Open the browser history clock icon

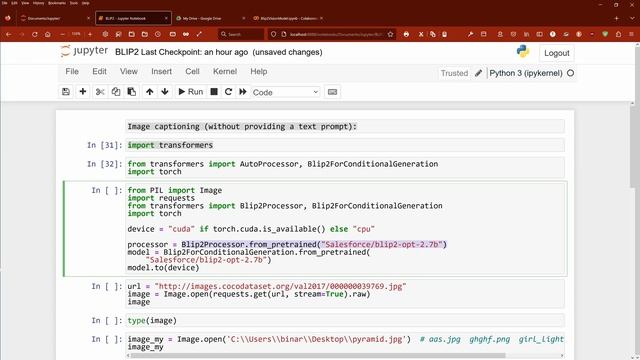158,34
